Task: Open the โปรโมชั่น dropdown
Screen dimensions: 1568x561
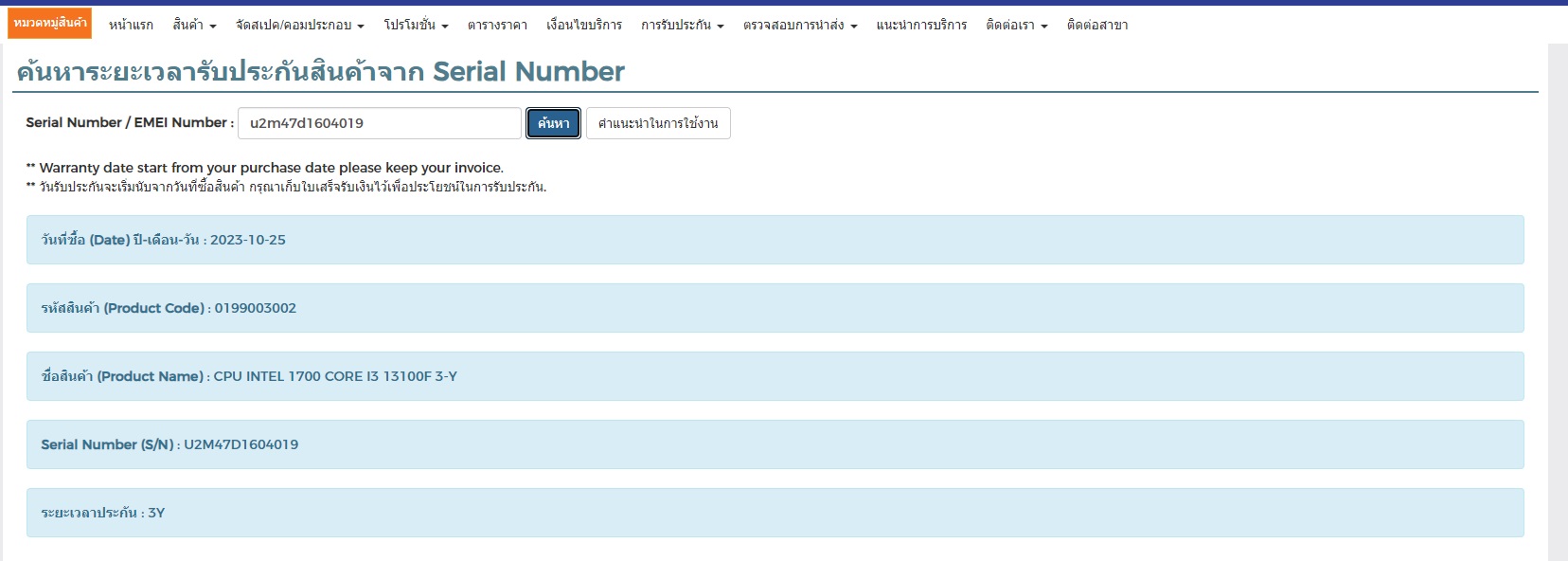Action: pyautogui.click(x=416, y=25)
